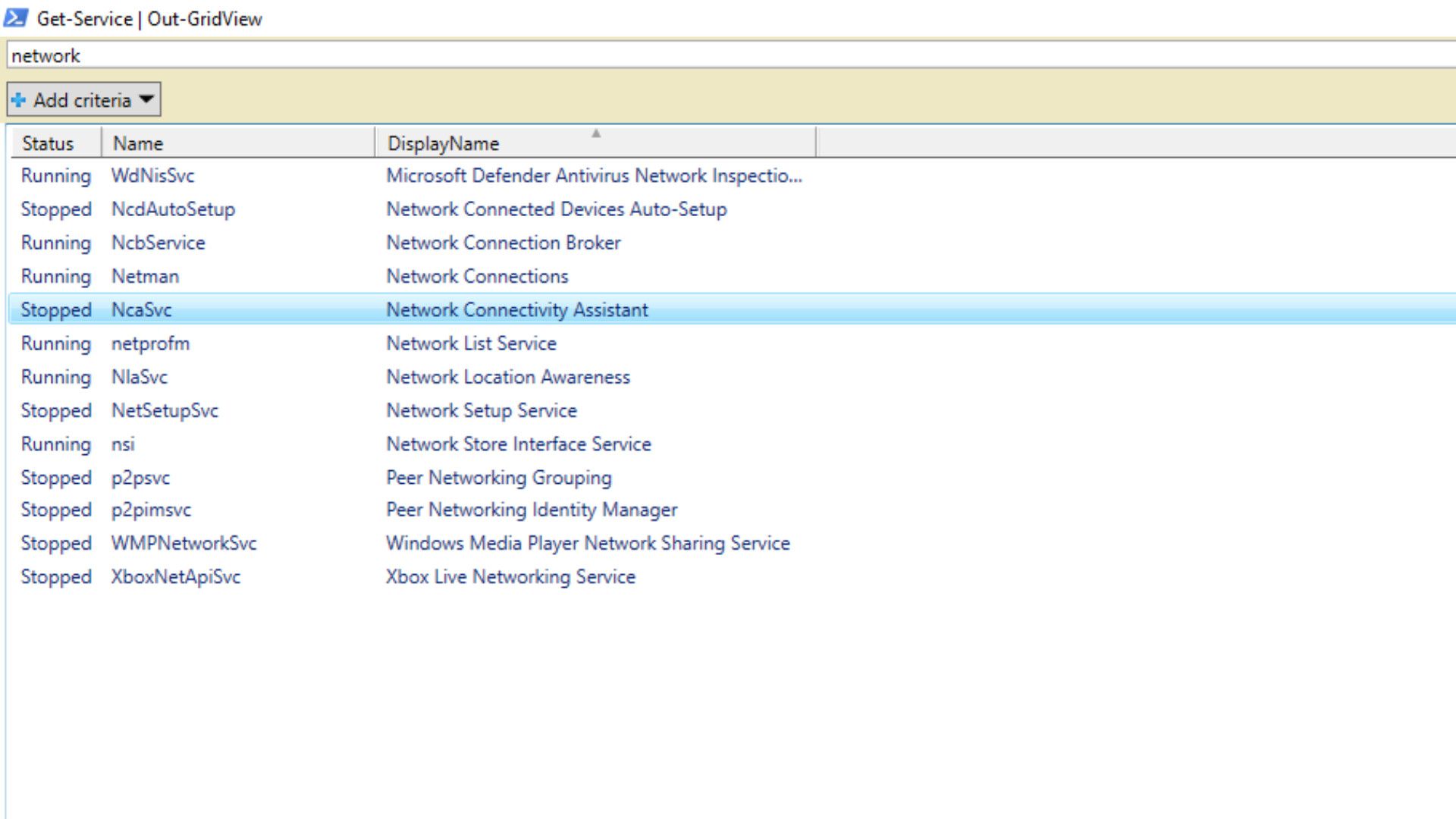Select the Netman name cell
Image resolution: width=1456 pixels, height=819 pixels.
point(146,276)
